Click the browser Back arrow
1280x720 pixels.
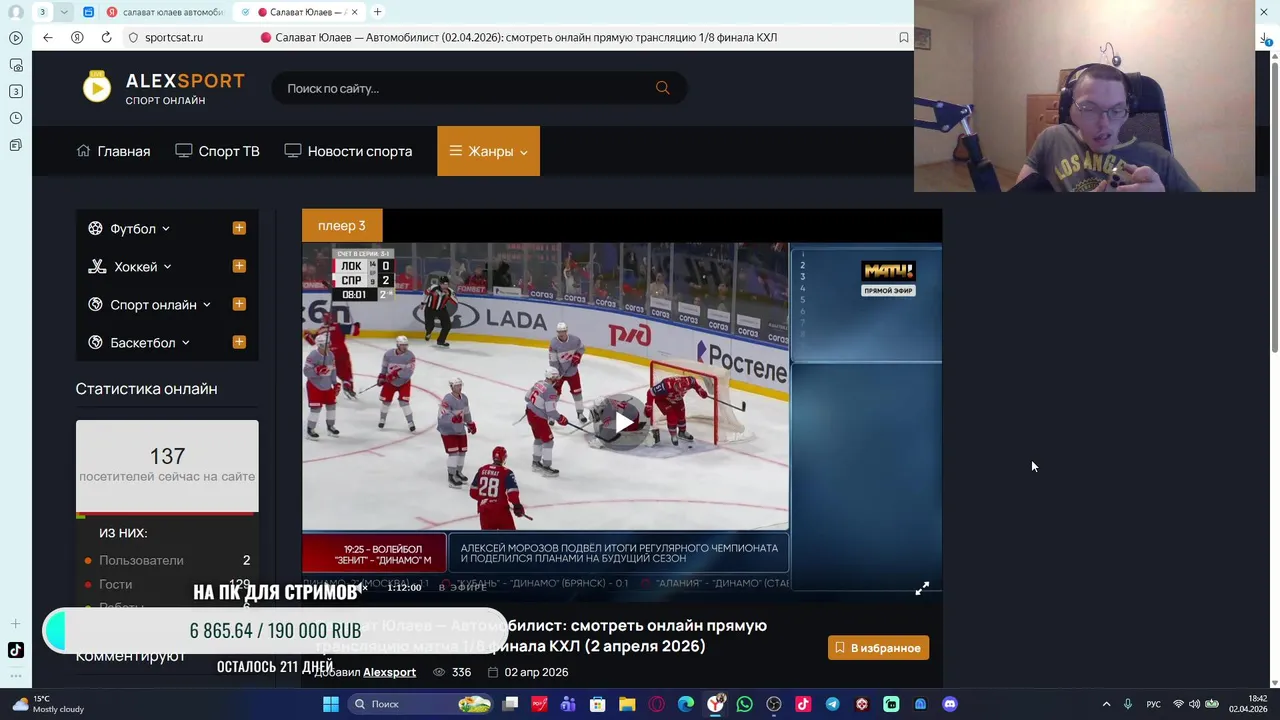[x=47, y=37]
